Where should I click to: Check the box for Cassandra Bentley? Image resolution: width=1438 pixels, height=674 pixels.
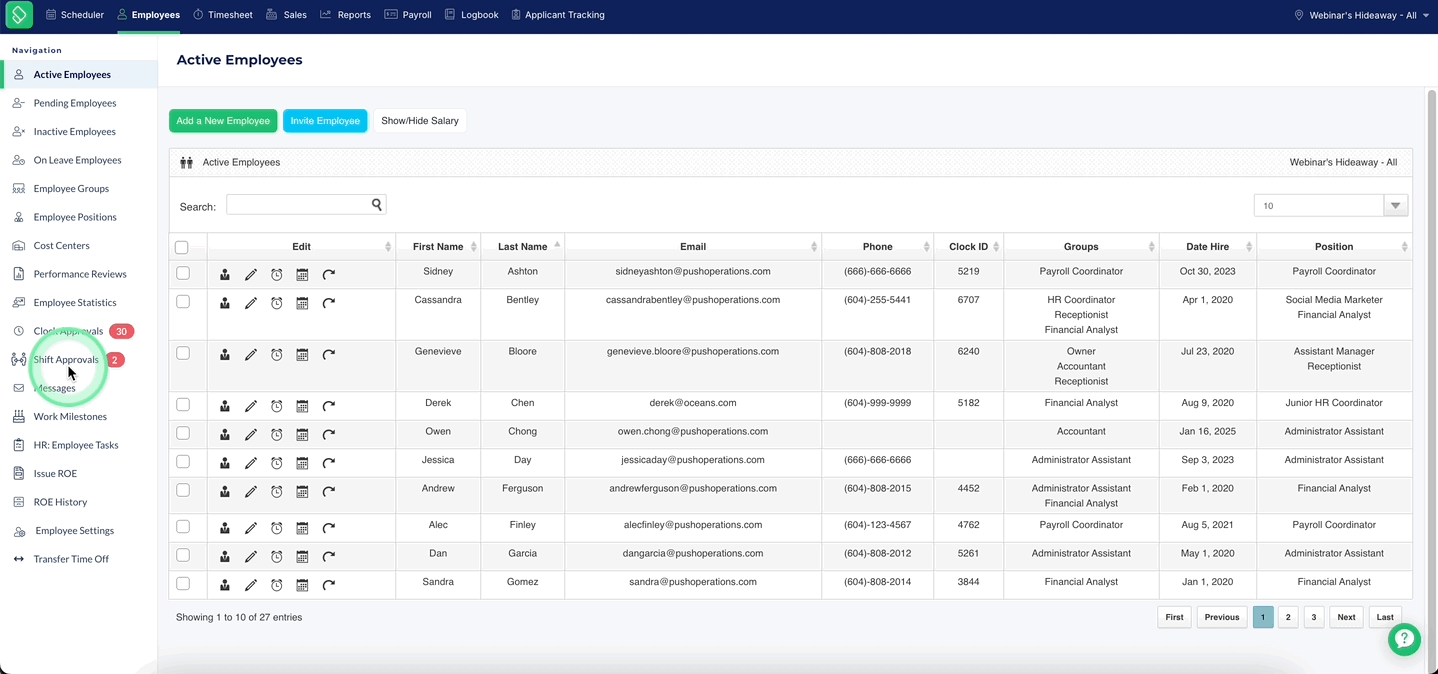[x=183, y=301]
